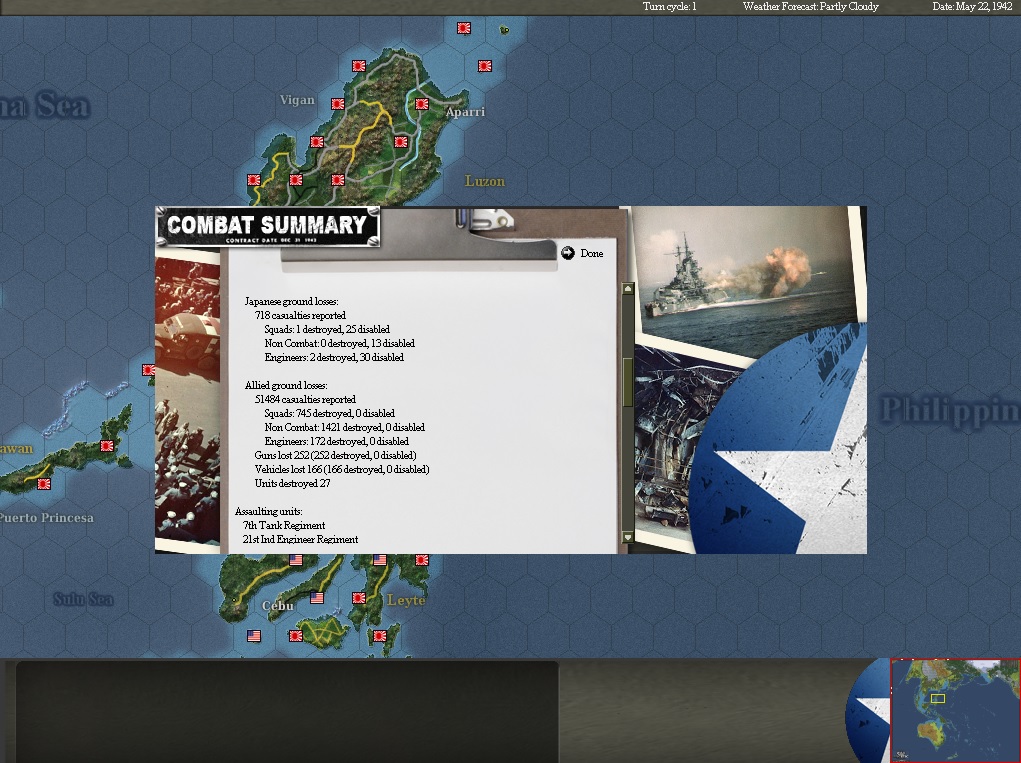
Task: Click the Combat Summary scrollbar thumb
Action: click(x=628, y=382)
